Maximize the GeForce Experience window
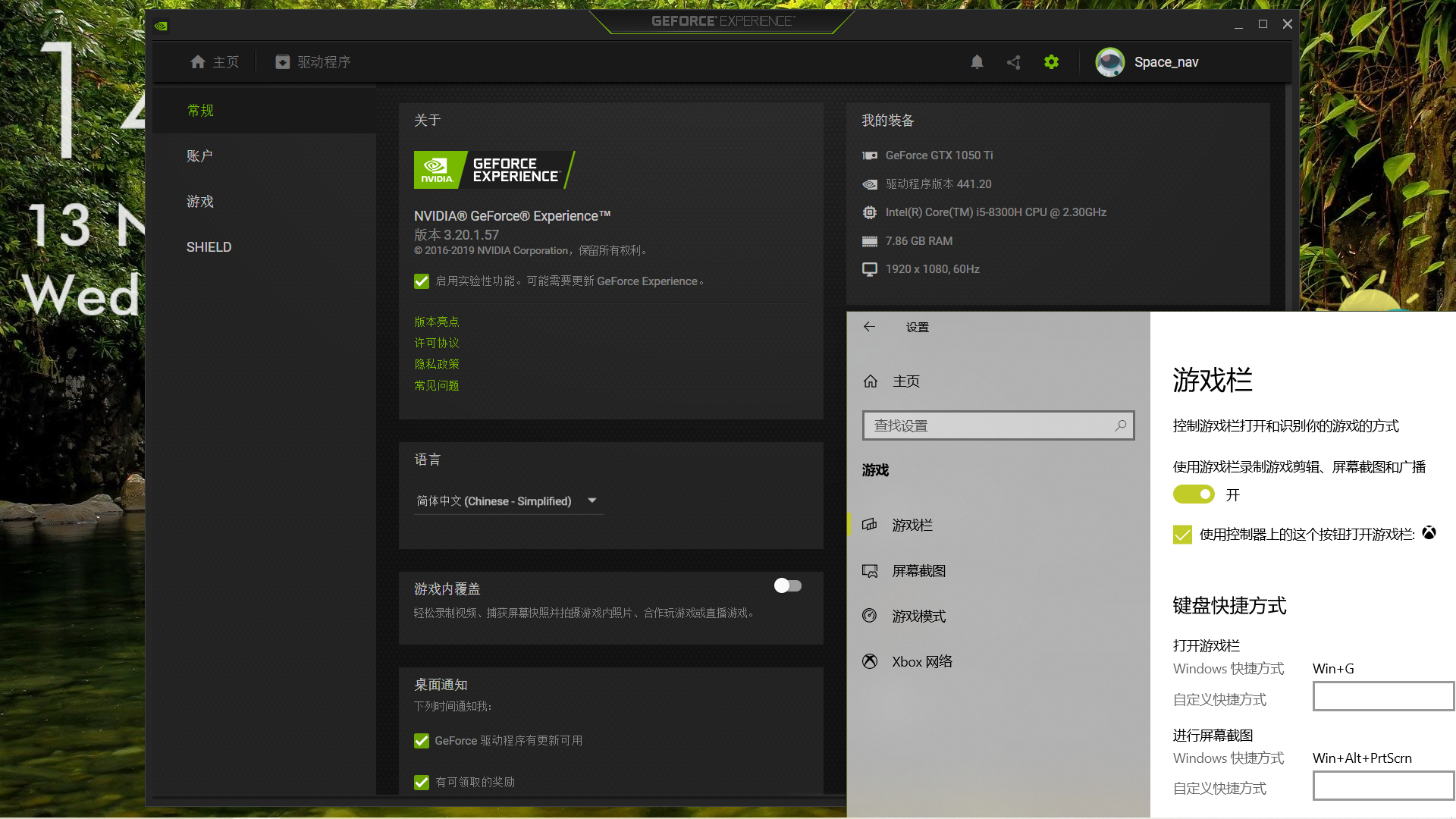Screen dimensions: 1456x819 [x=1263, y=24]
